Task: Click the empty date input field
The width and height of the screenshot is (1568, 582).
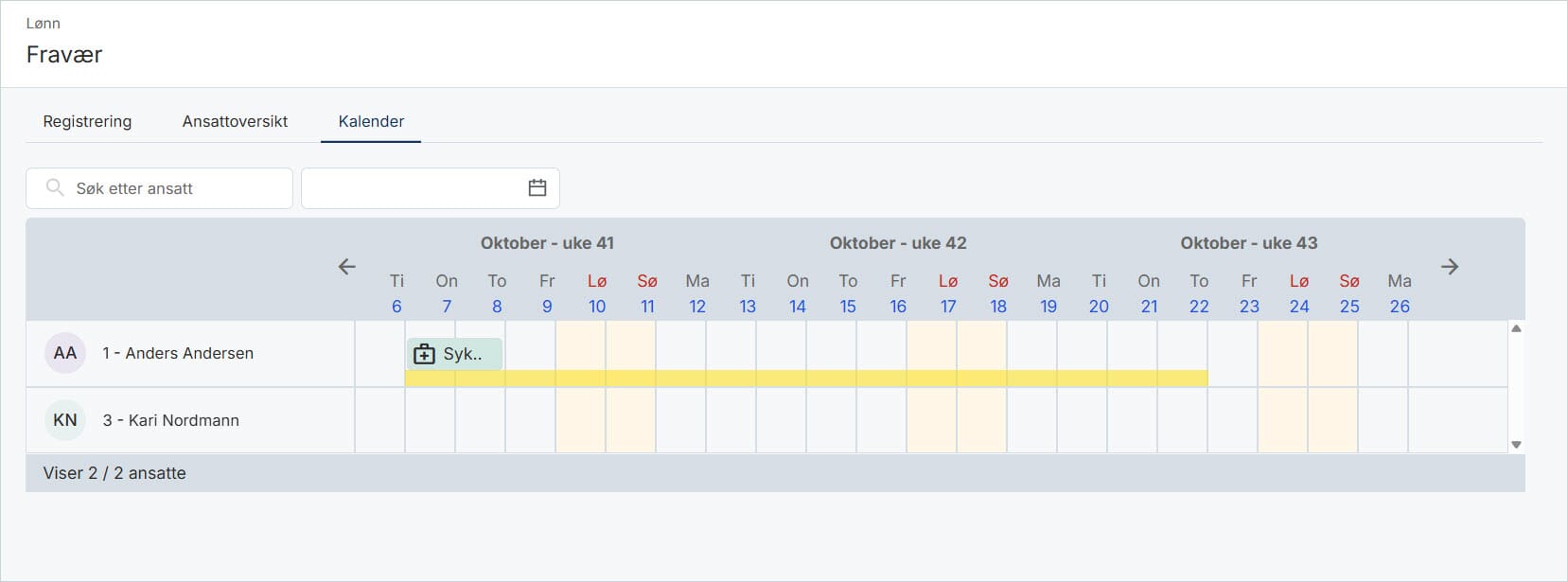Action: [431, 188]
